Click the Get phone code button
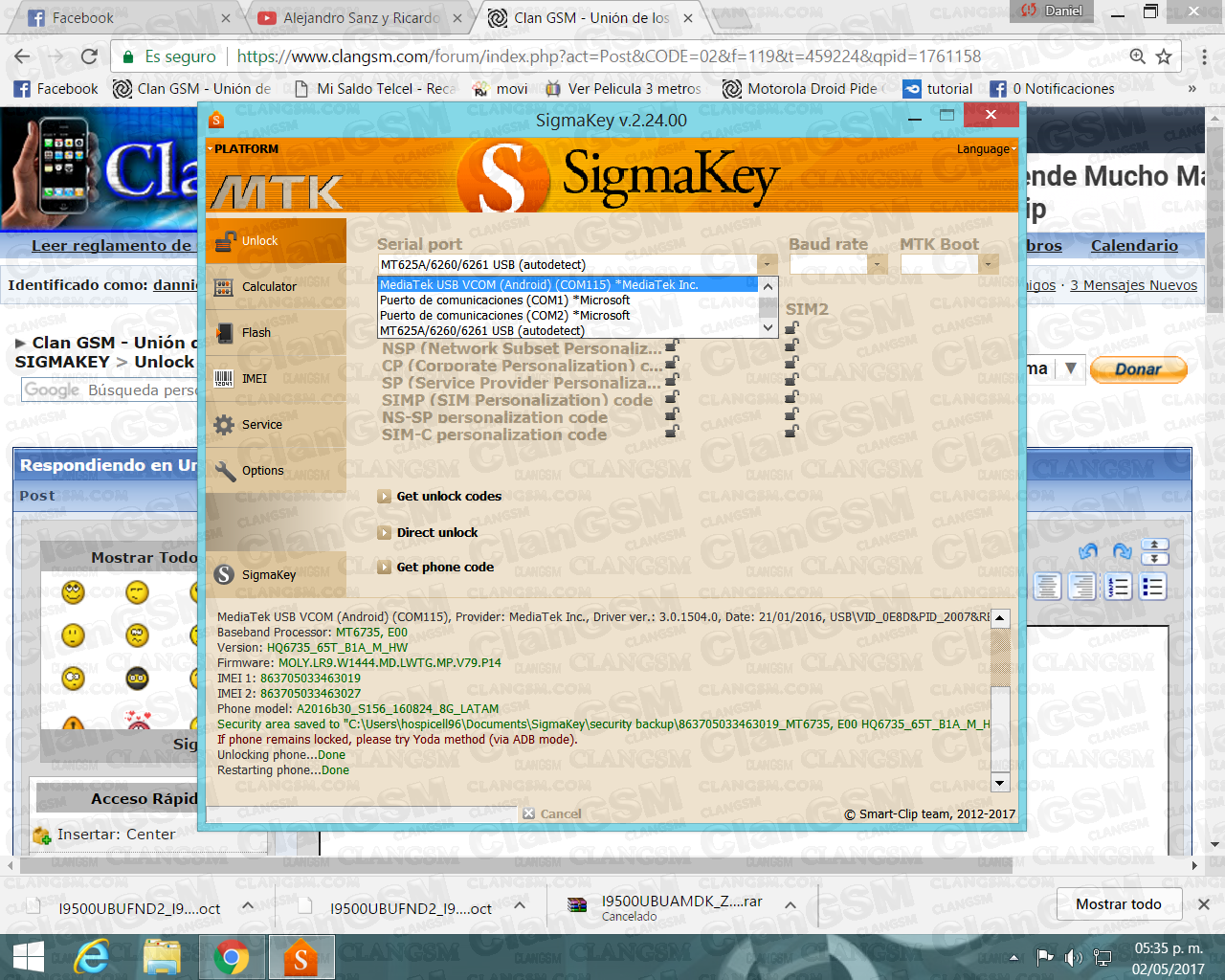Screen dimensions: 1225x980 435,568
